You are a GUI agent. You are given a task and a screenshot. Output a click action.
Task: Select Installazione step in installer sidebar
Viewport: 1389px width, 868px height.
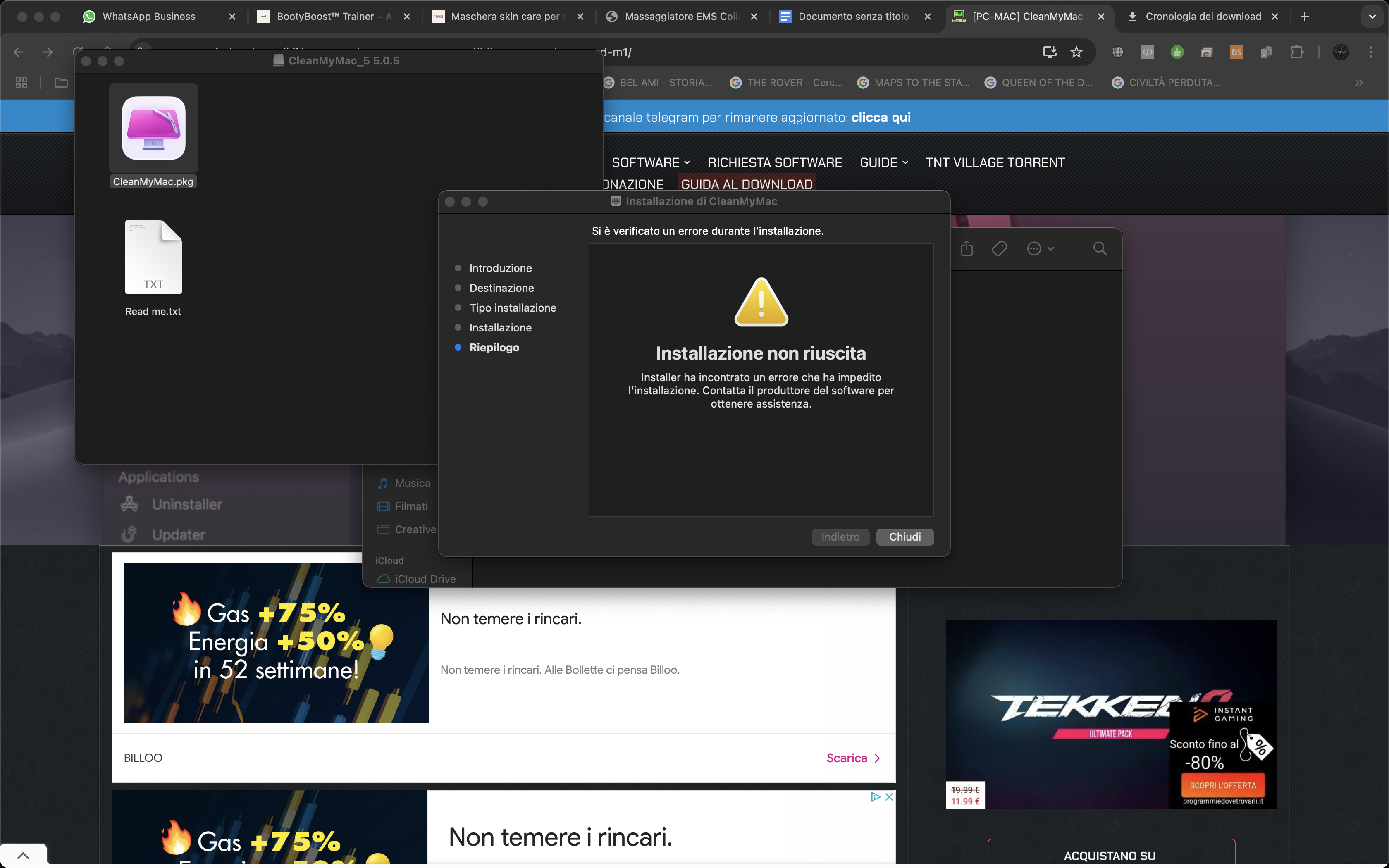coord(500,328)
